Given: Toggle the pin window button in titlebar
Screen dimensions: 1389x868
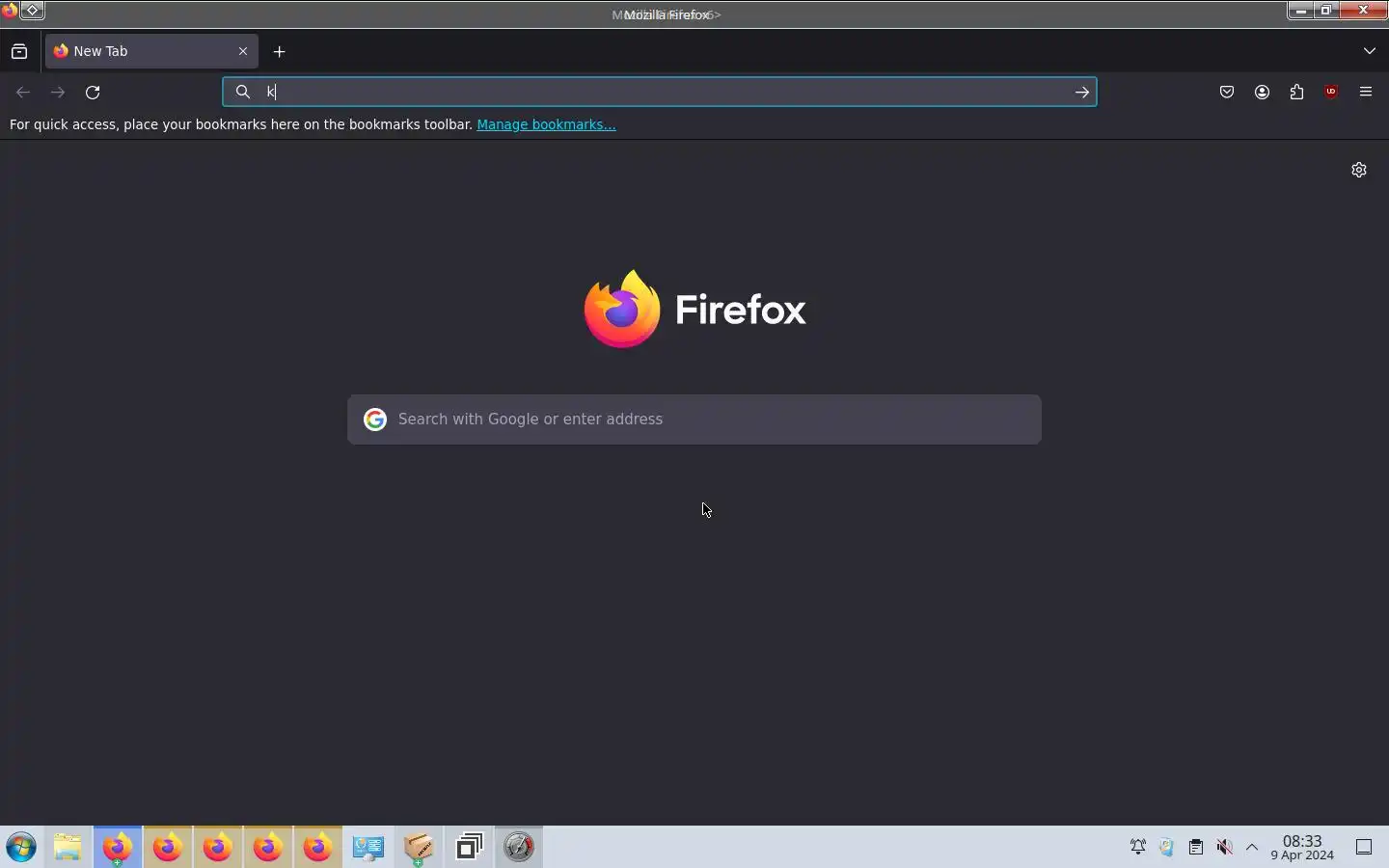Looking at the screenshot, I should (33, 12).
